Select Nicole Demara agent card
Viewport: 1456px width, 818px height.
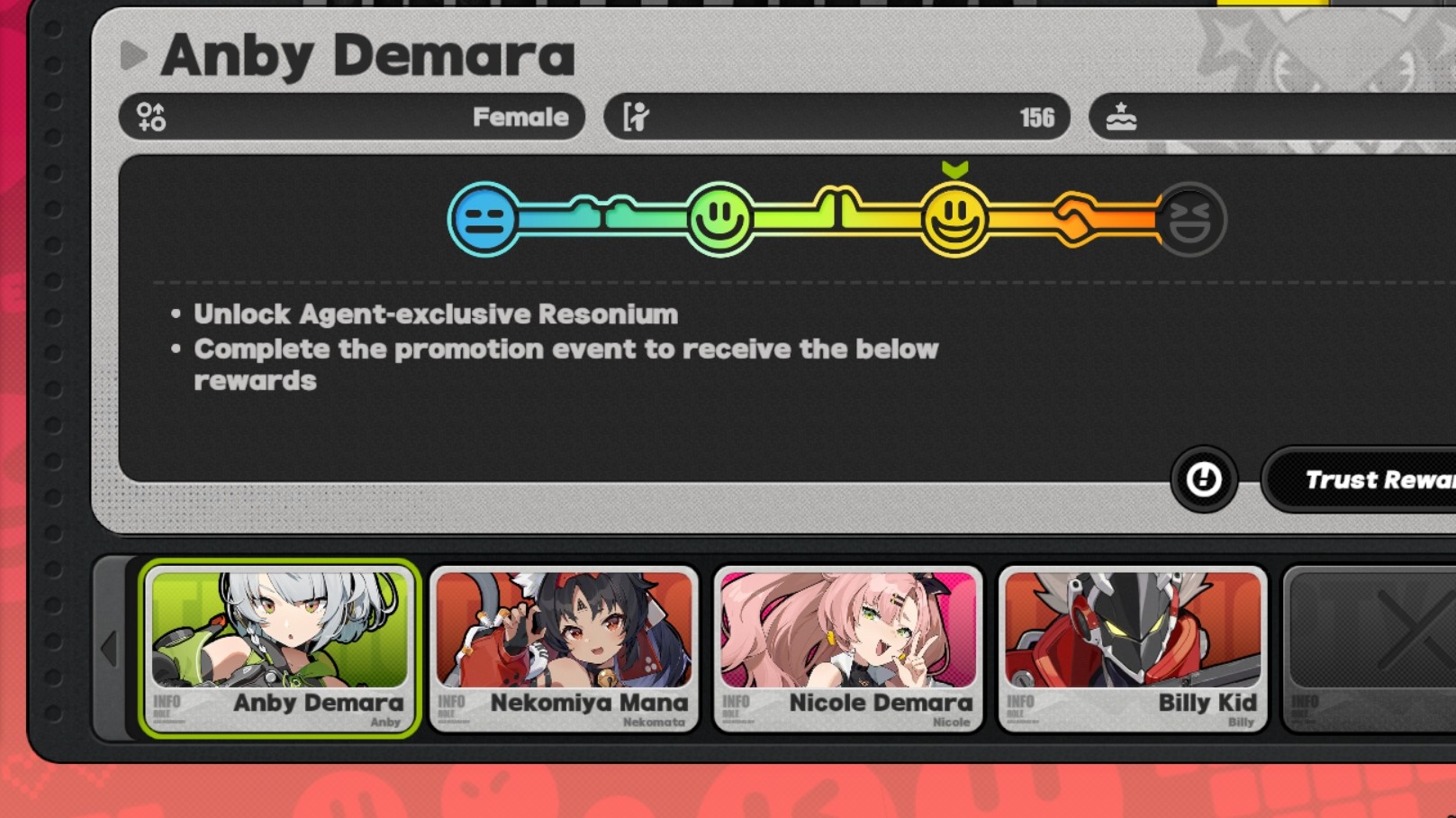pos(848,649)
